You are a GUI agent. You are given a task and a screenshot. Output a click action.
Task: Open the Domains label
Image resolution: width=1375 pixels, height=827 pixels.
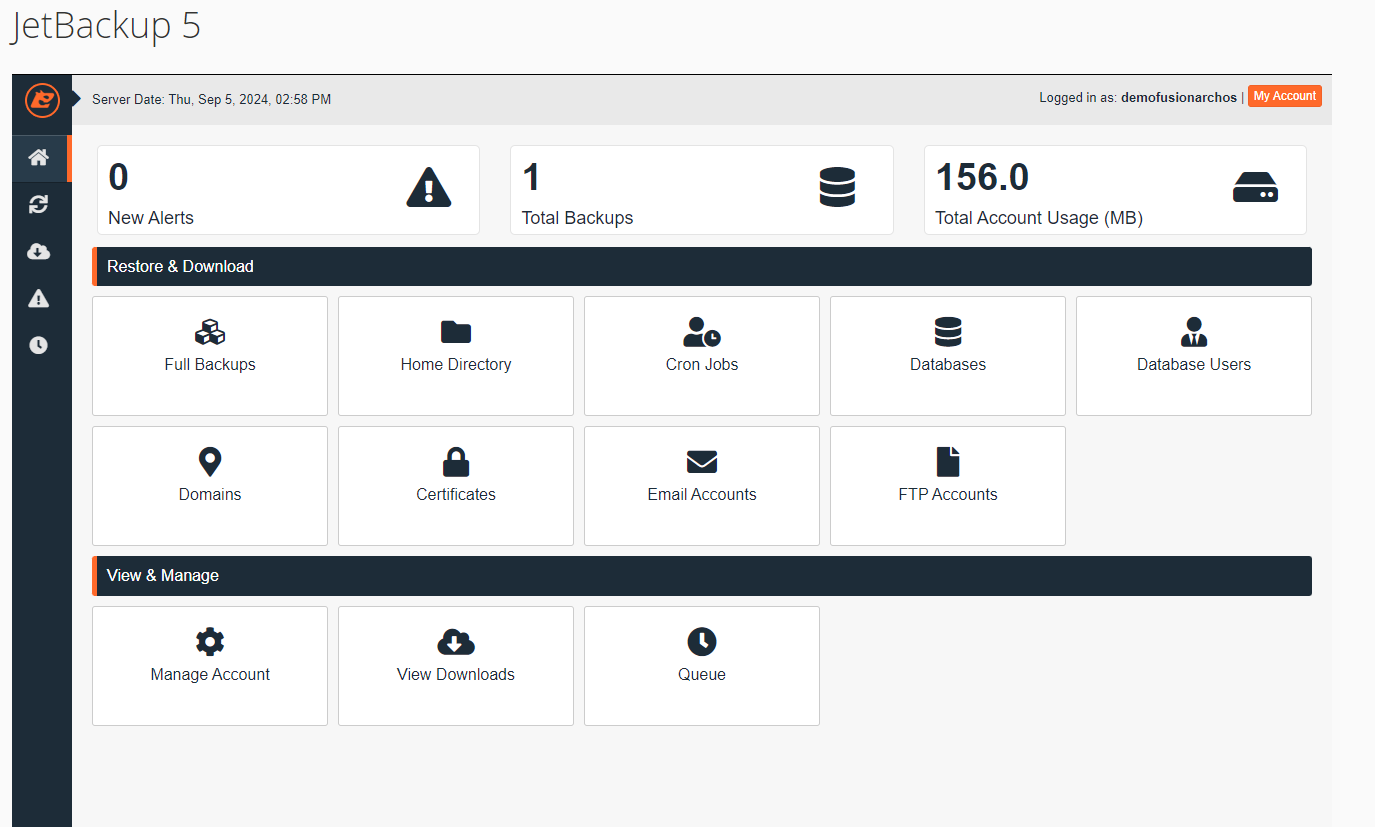tap(210, 495)
